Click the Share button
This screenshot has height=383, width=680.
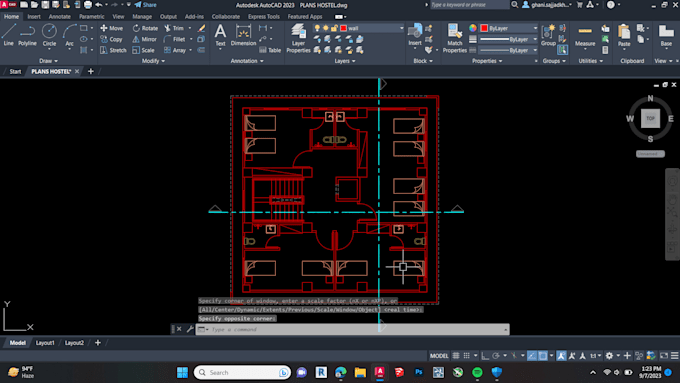coord(145,5)
